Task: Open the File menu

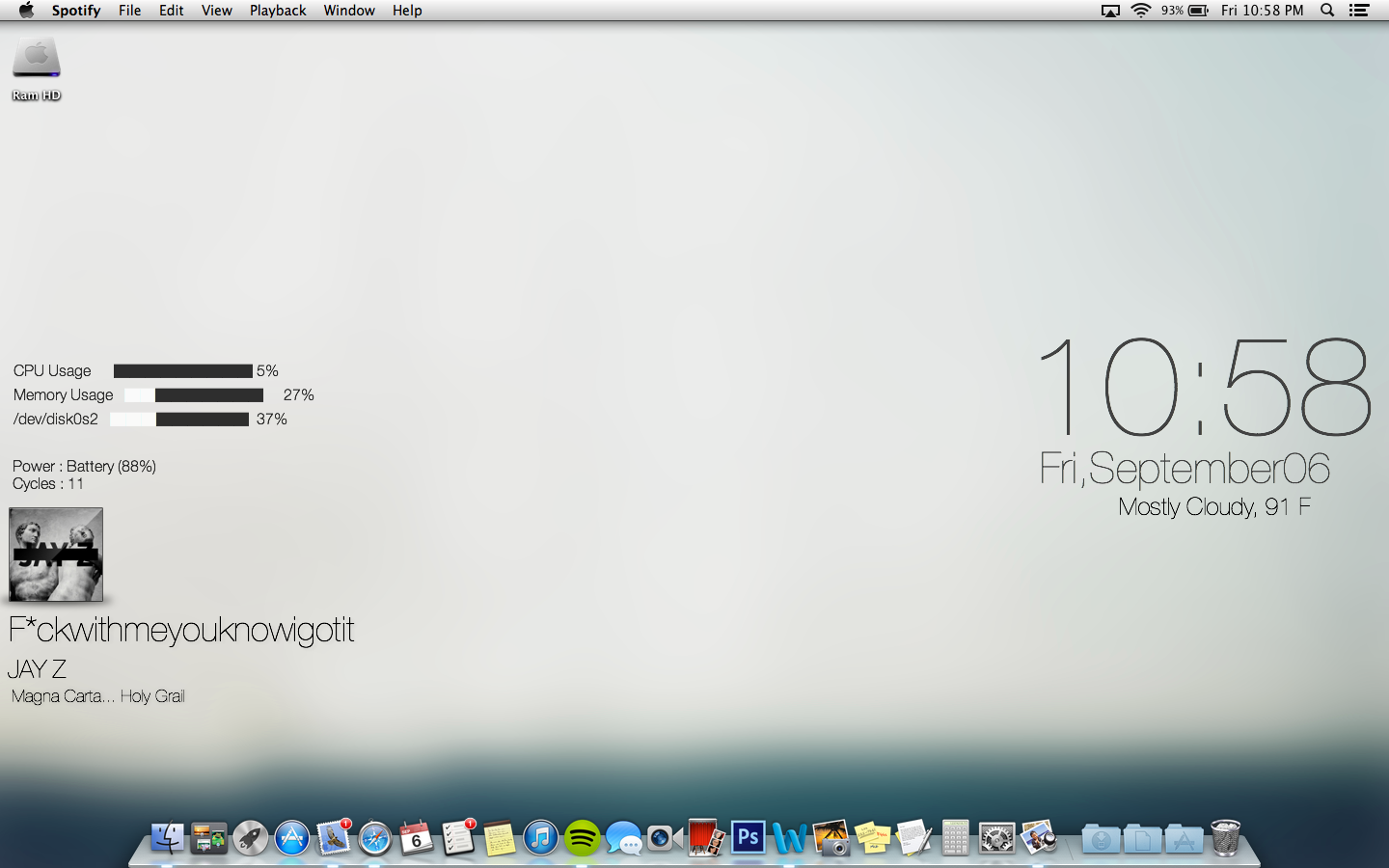Action: tap(129, 11)
